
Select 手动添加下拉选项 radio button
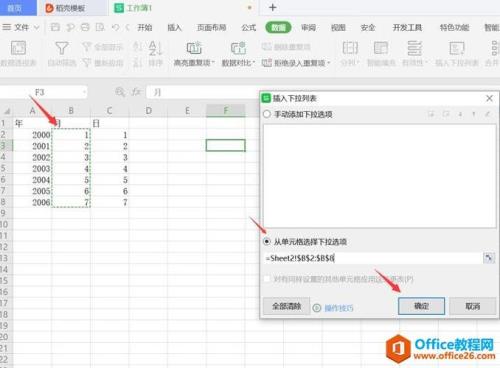coord(267,114)
